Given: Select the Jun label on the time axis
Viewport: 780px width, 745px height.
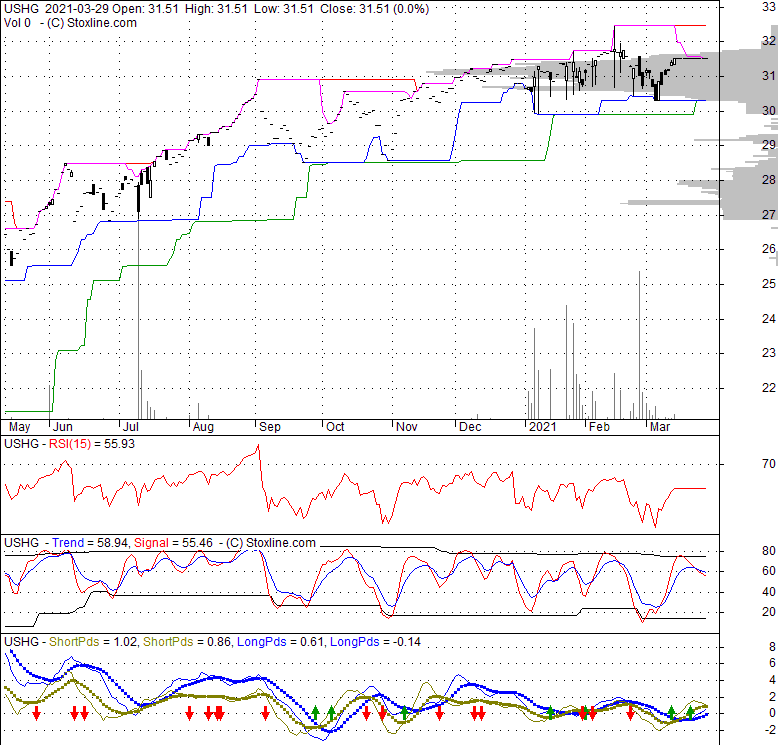Looking at the screenshot, I should pos(63,427).
